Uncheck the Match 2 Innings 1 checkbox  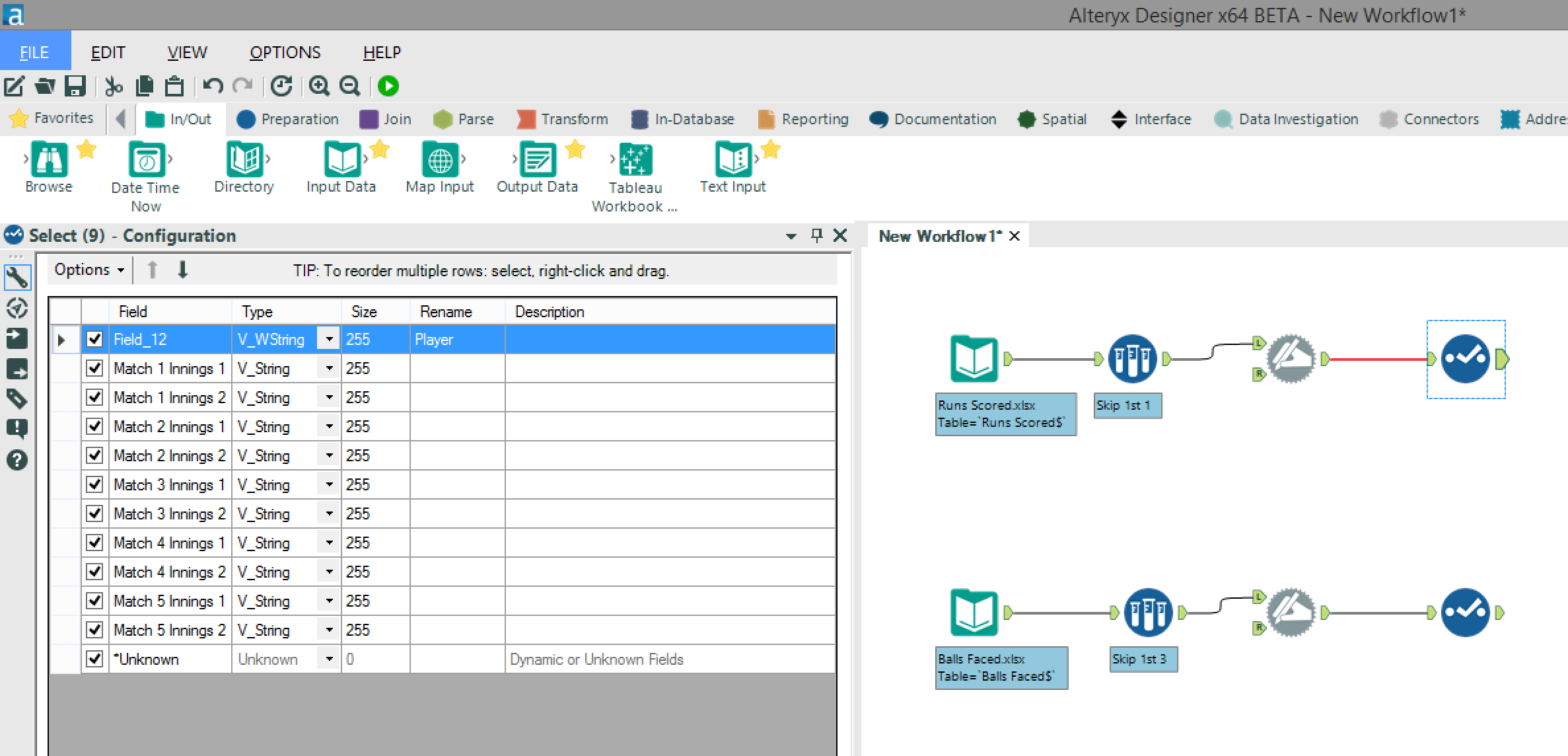point(94,426)
